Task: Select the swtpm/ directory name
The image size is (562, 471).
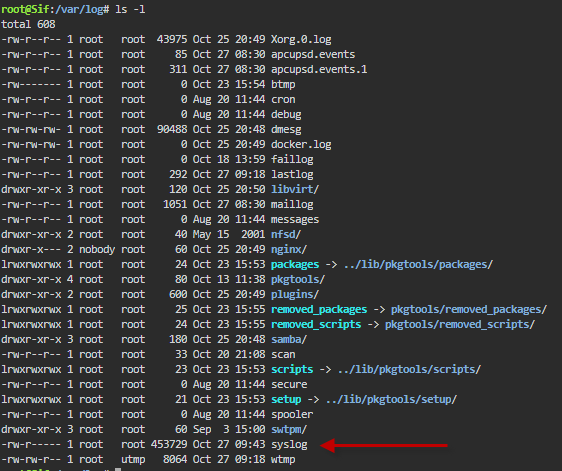Action: (289, 429)
